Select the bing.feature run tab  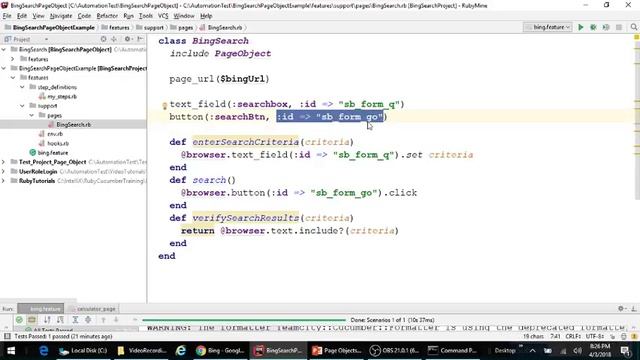pos(41,309)
